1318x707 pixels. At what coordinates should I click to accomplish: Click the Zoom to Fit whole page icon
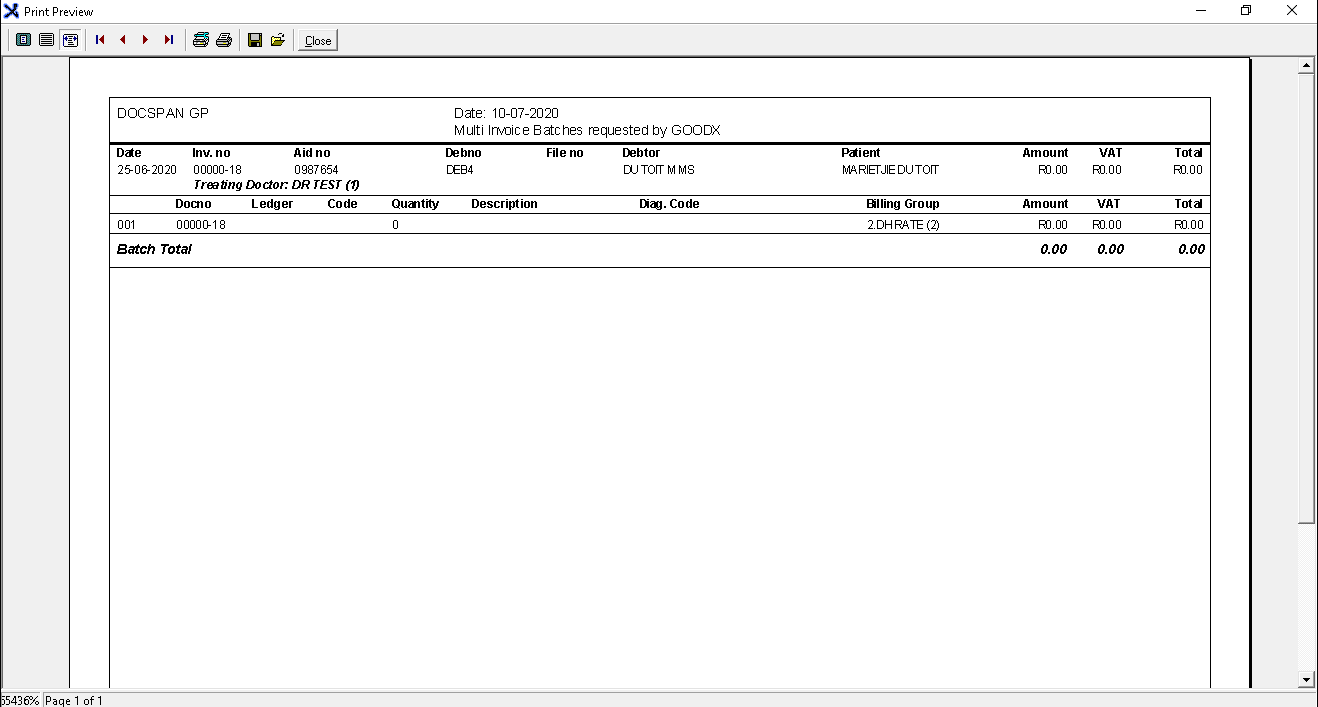point(23,40)
